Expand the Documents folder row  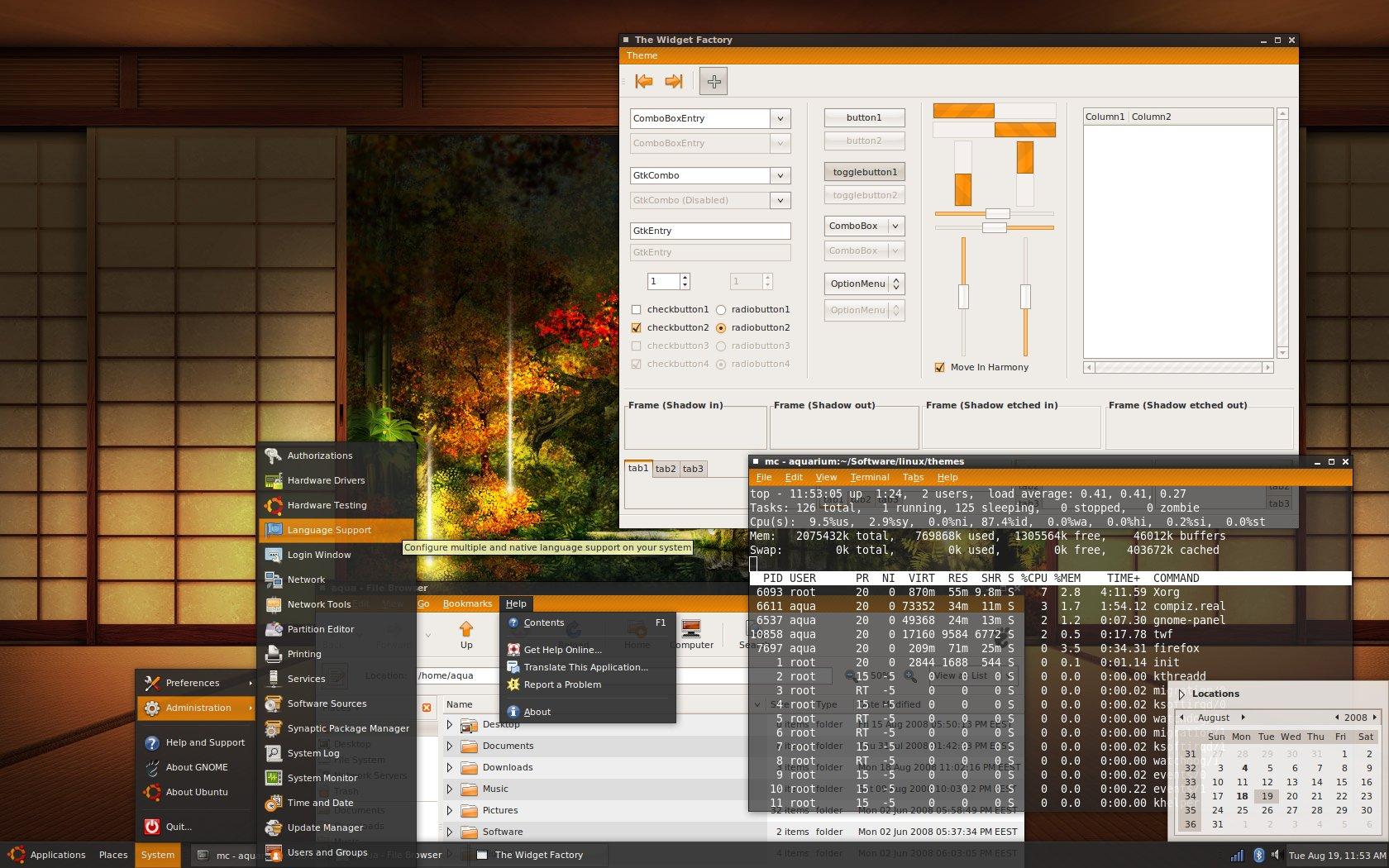(450, 746)
